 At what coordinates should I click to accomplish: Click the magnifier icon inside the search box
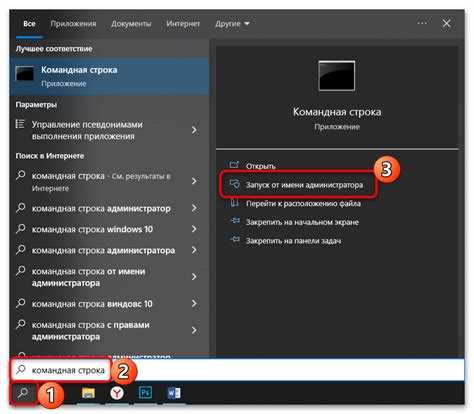pyautogui.click(x=21, y=369)
